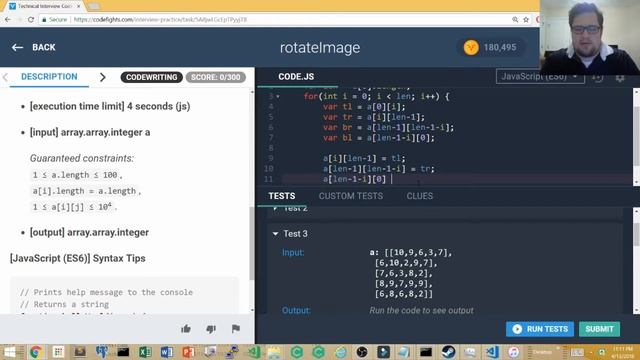Click the Test 3 input array value
The width and height of the screenshot is (640, 360).
click(x=411, y=273)
